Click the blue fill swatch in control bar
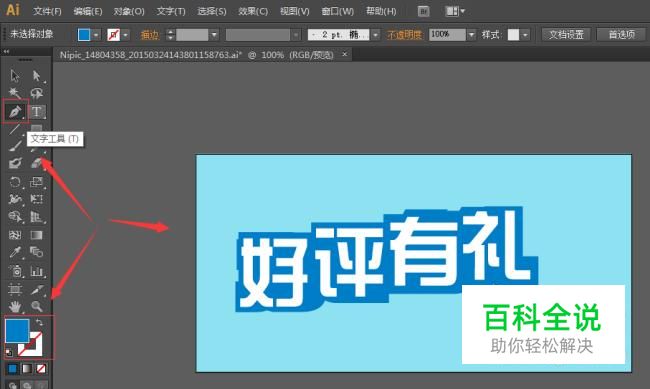 [x=84, y=35]
